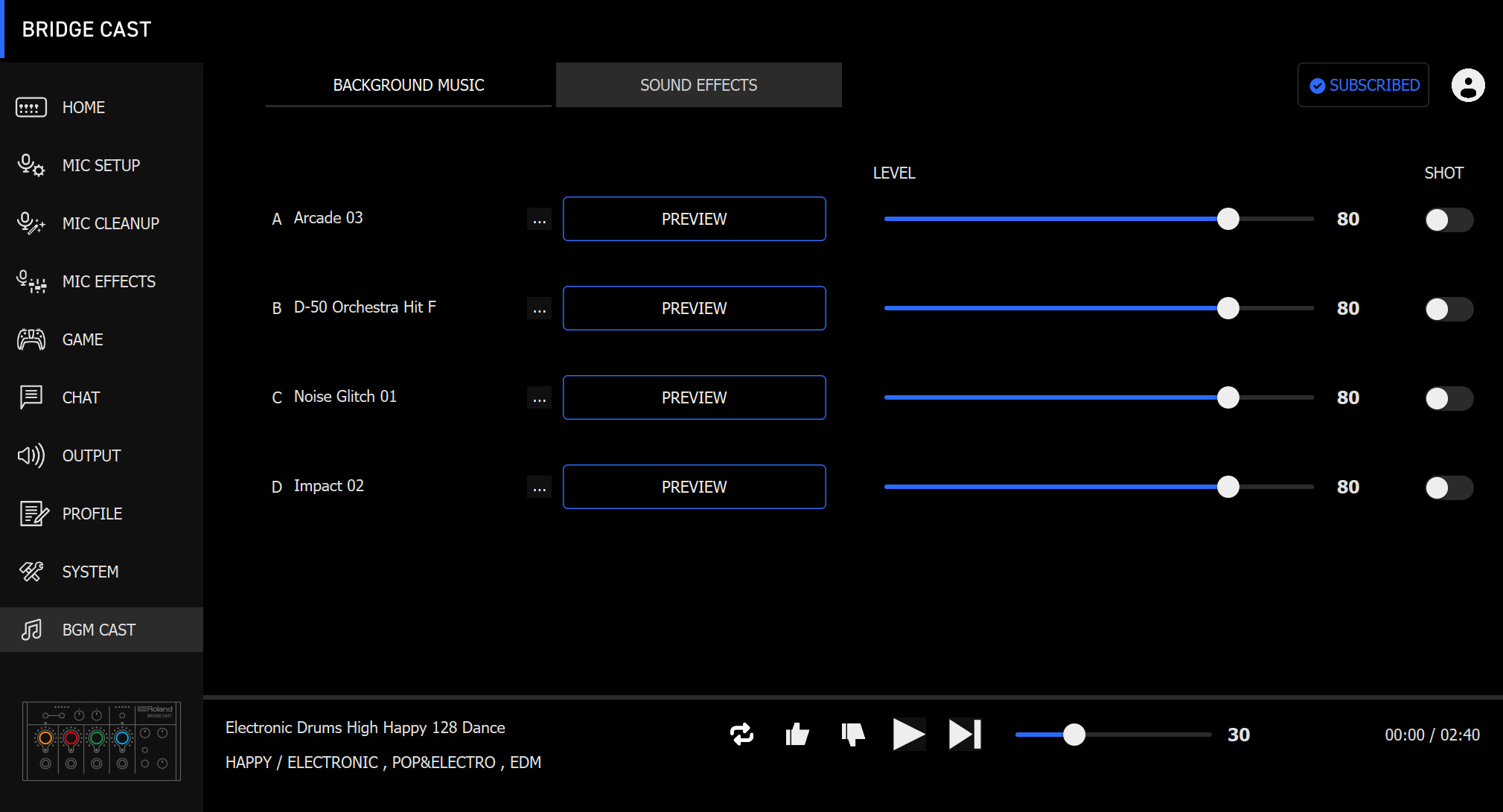Click the 00:00 / 02:40 time display

coord(1432,735)
